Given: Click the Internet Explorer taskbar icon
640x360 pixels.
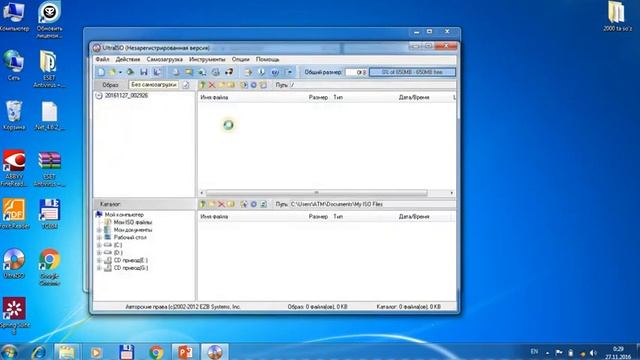Looking at the screenshot, I should pyautogui.click(x=40, y=352).
